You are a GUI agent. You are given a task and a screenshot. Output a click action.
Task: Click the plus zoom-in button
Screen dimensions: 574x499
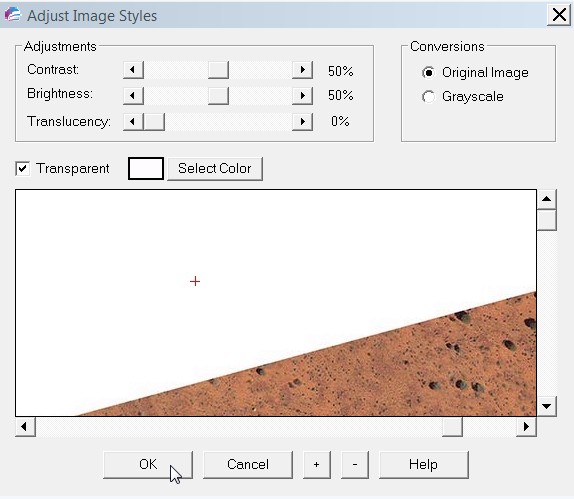317,465
